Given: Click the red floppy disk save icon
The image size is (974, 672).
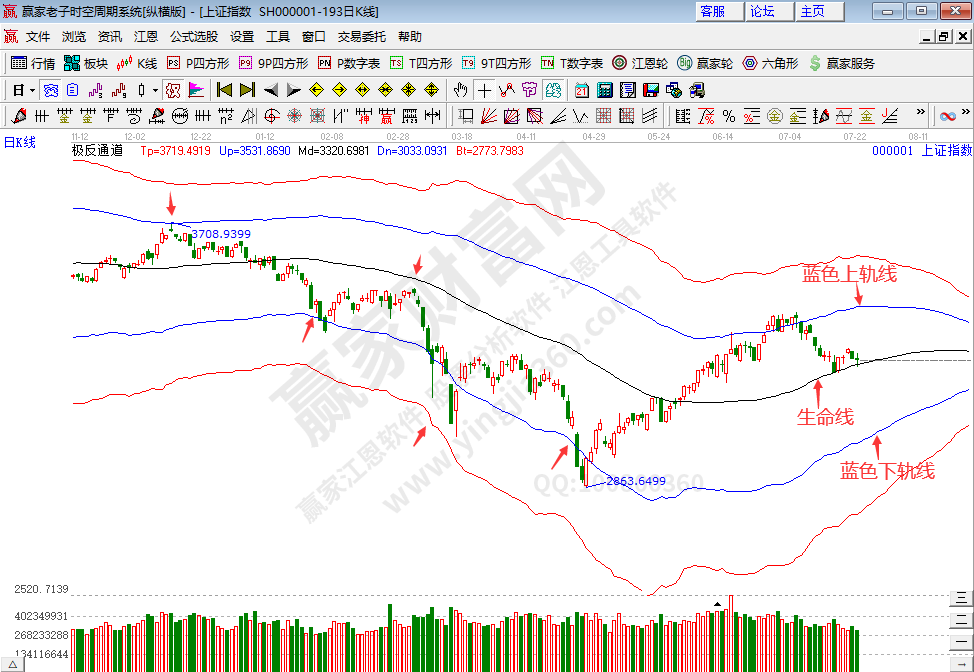Looking at the screenshot, I should click(650, 89).
